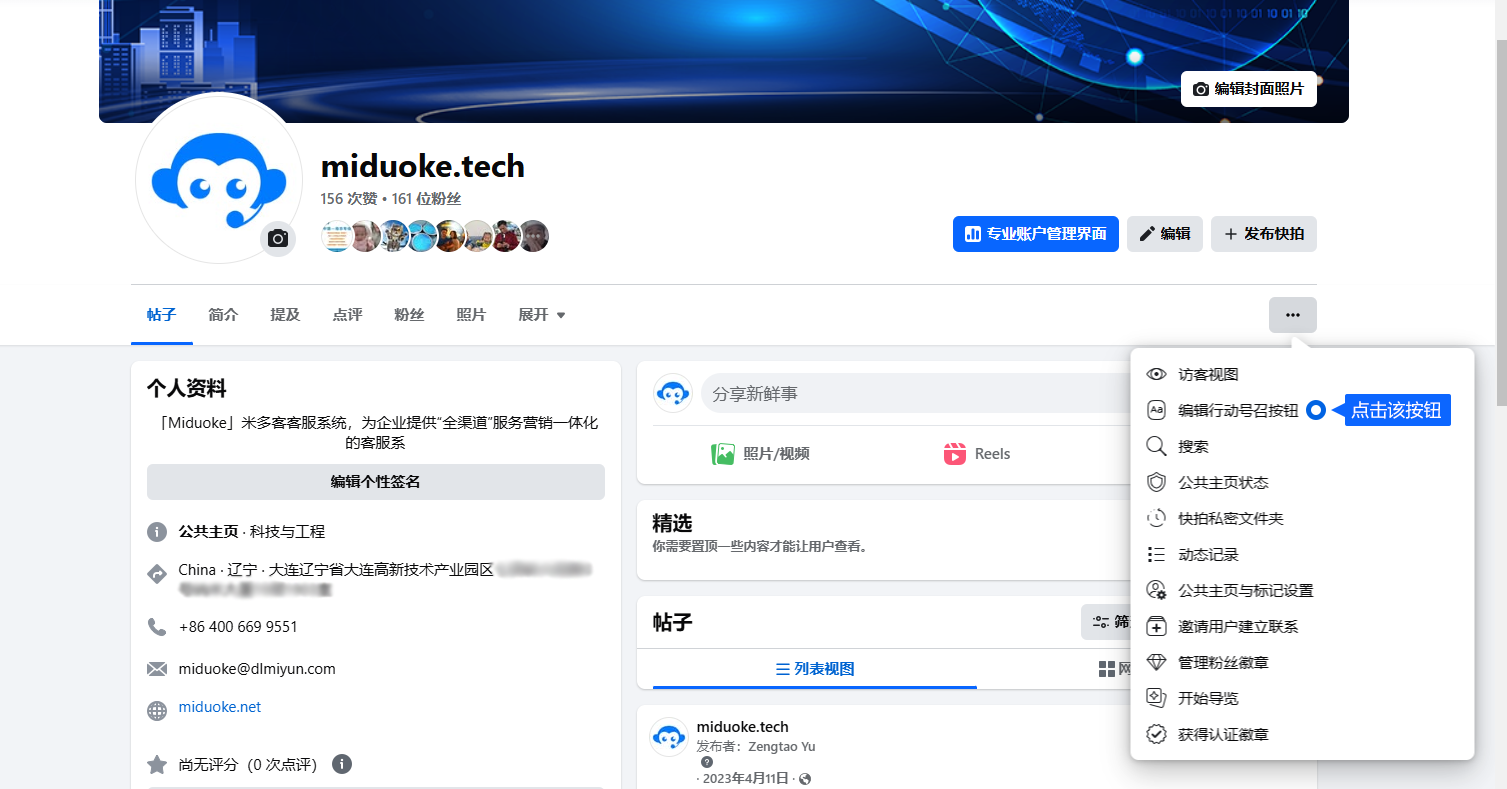Open 编辑 profile edit button
The height and width of the screenshot is (789, 1507).
click(x=1164, y=234)
